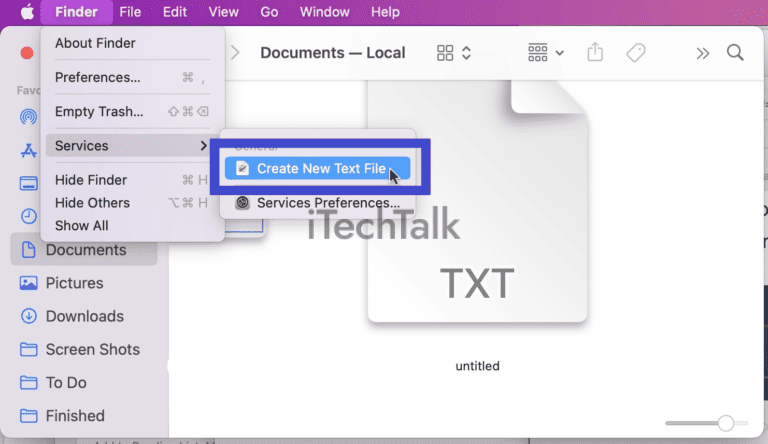The height and width of the screenshot is (444, 768).
Task: Choose Hide Others
Action: [x=132, y=203]
